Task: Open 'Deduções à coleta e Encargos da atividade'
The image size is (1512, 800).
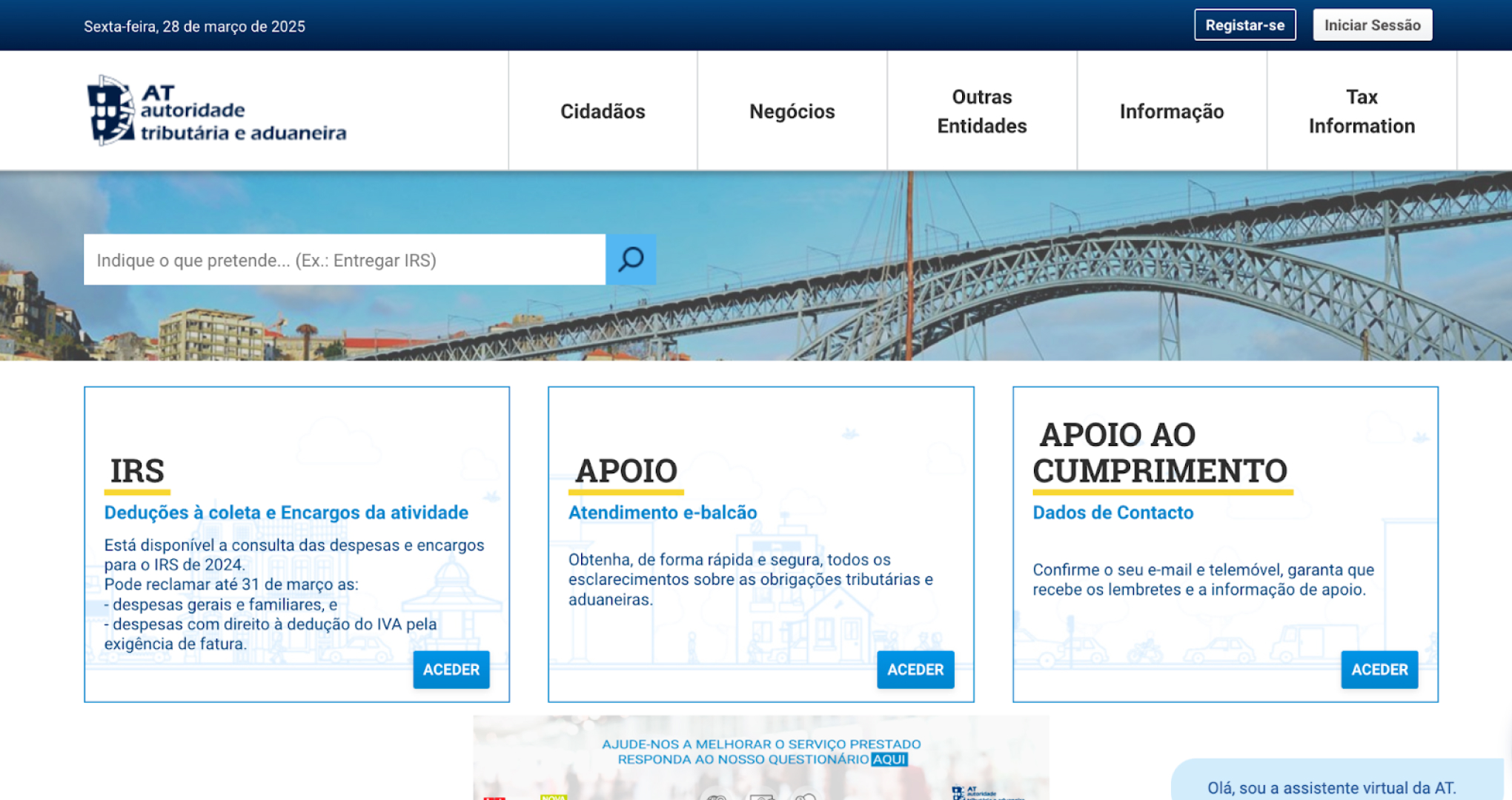Action: tap(286, 512)
